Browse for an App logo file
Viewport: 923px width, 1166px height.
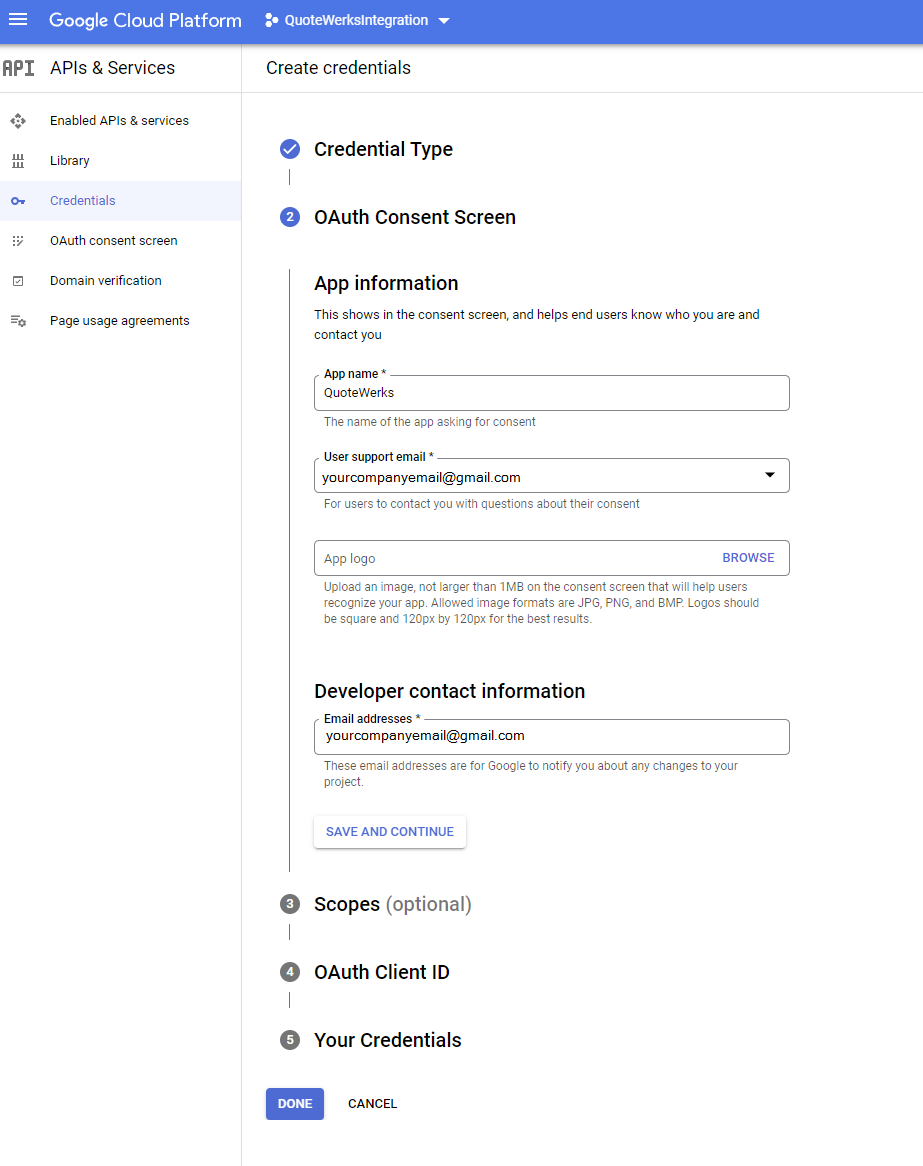click(748, 558)
